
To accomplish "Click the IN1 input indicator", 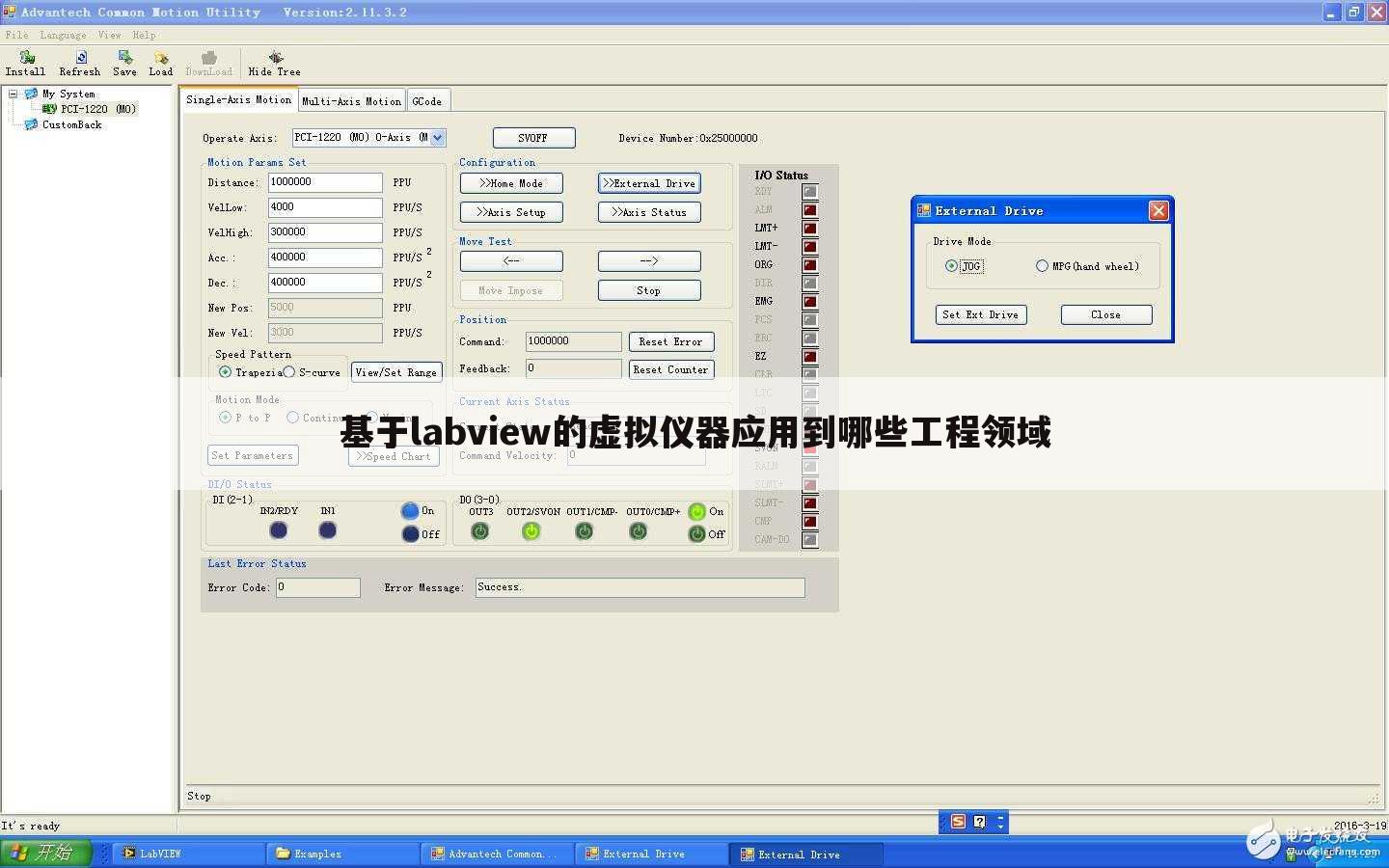I will point(328,529).
